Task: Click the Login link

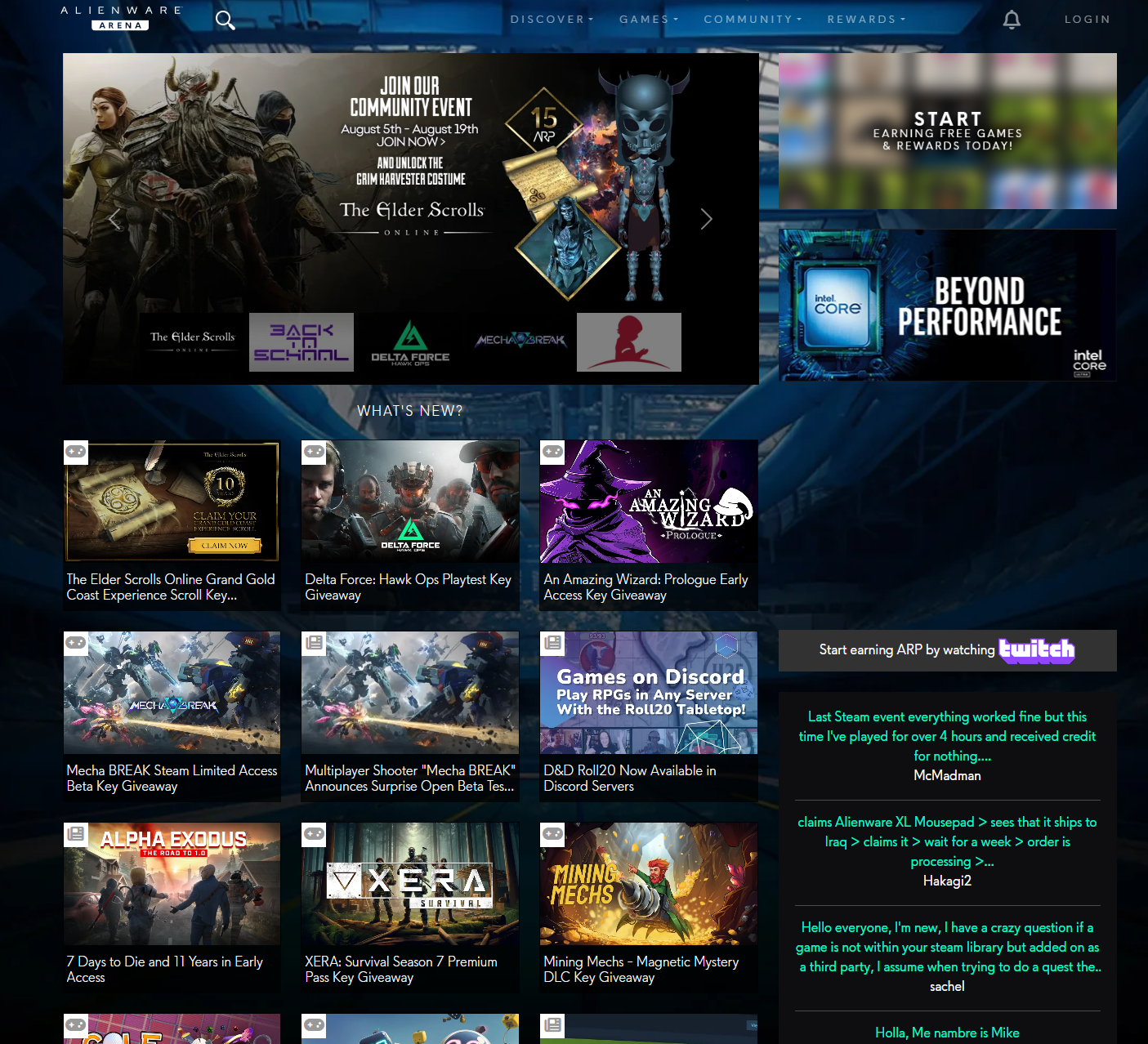Action: point(1088,20)
